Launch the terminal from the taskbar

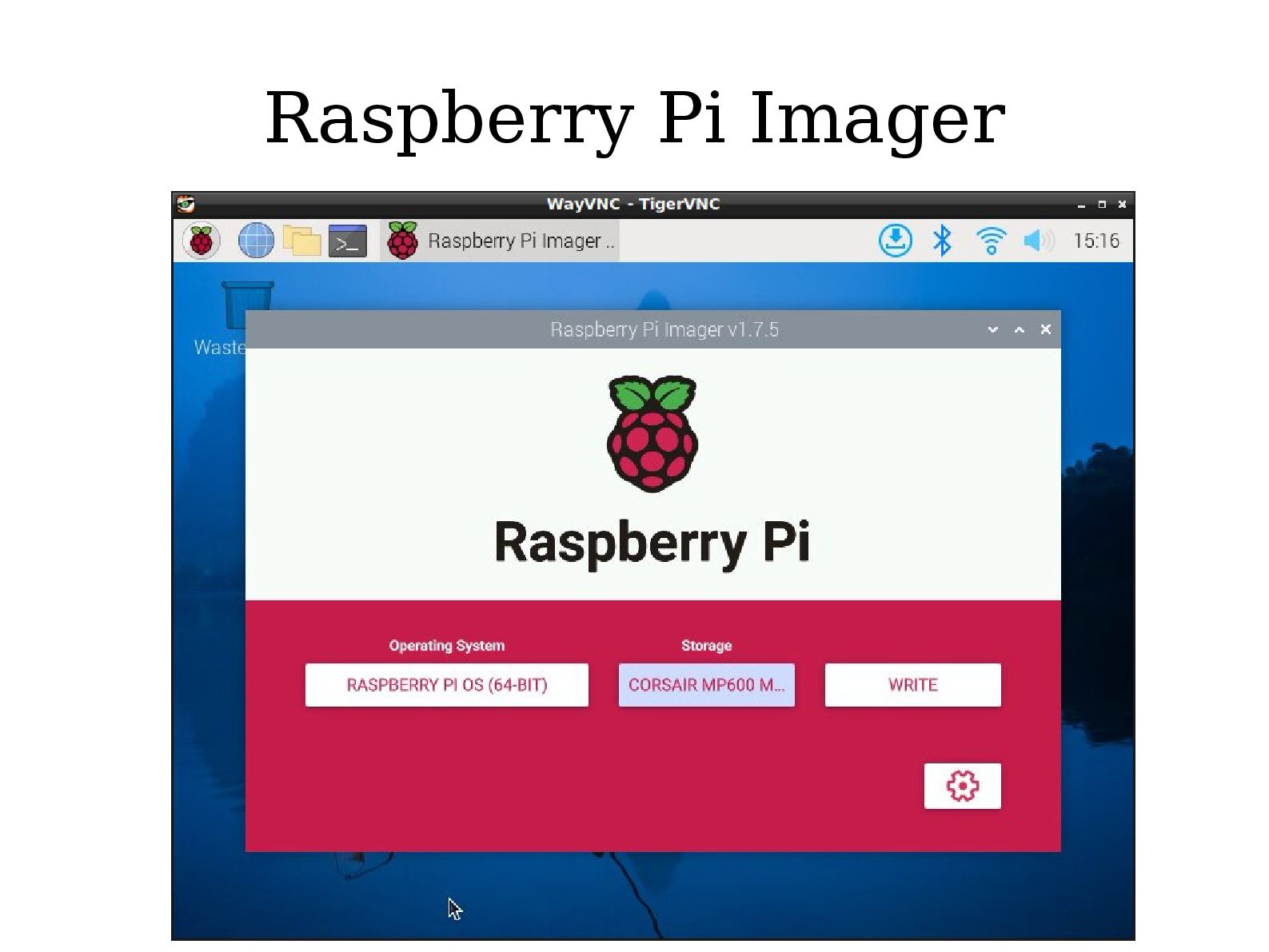click(348, 241)
